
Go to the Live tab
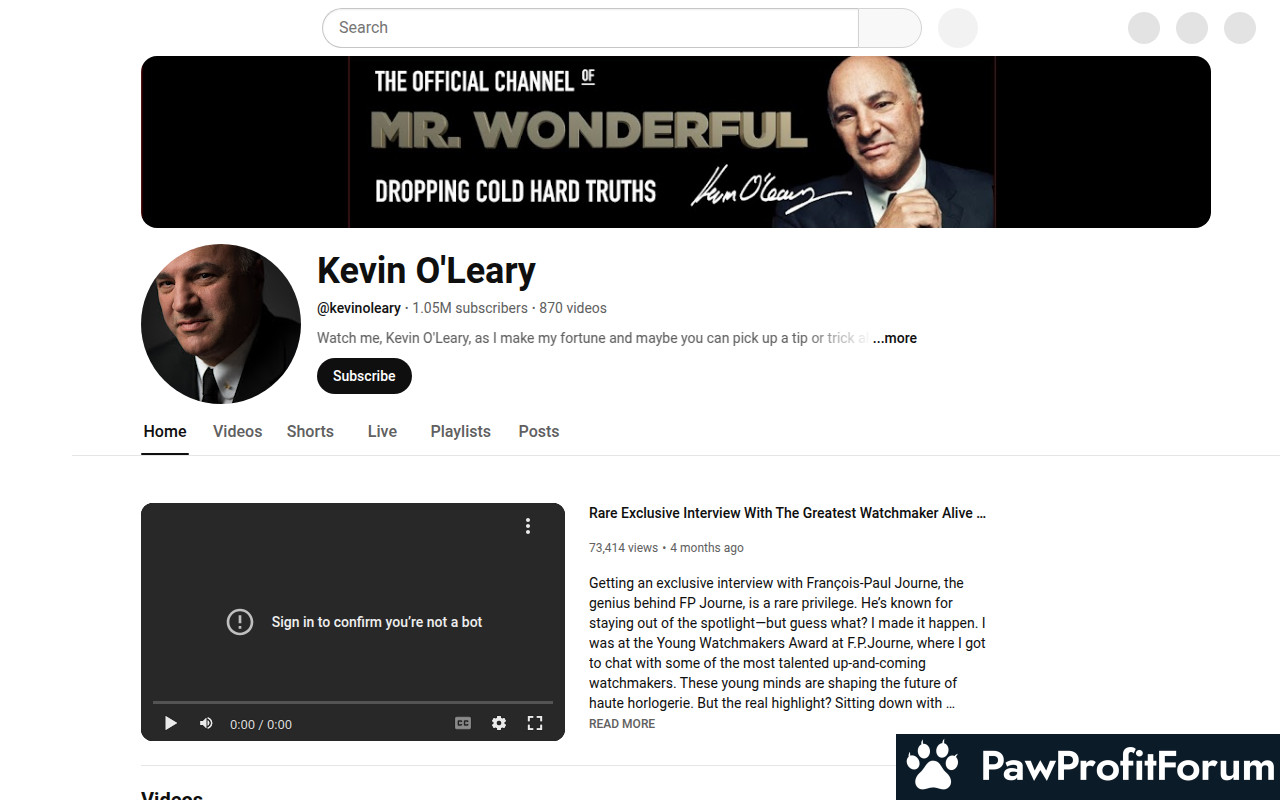(382, 432)
